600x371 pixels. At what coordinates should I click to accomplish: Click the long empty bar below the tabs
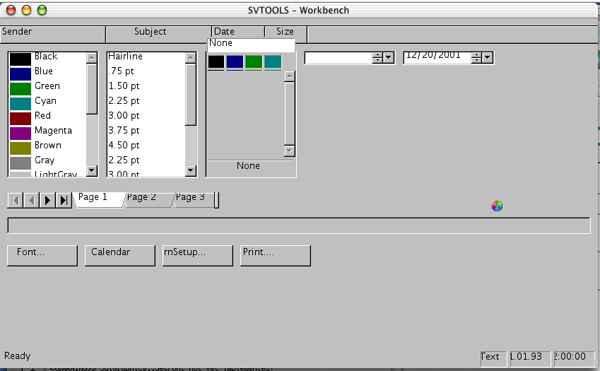tap(299, 225)
